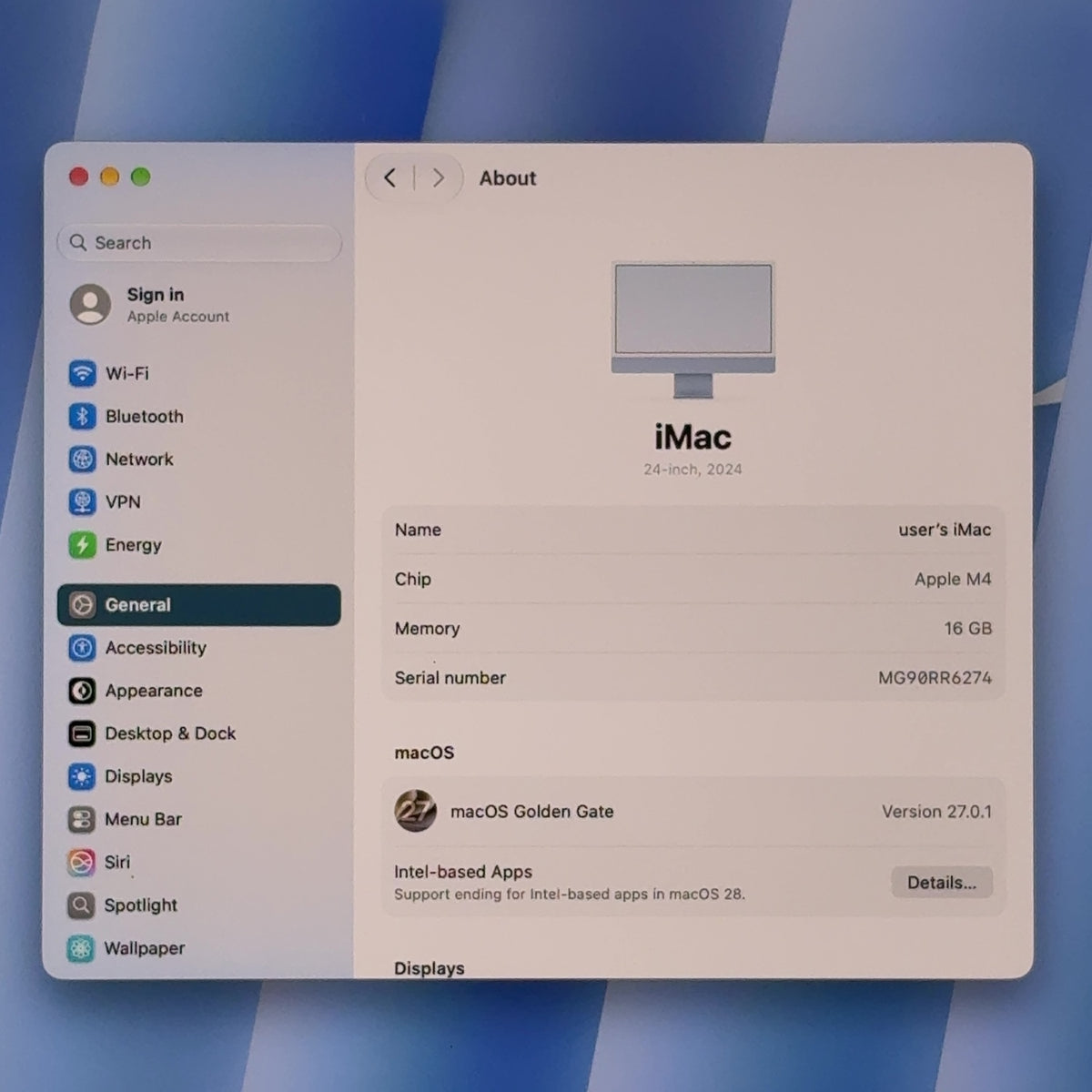Open the Desktop & Dock icon
This screenshot has width=1092, height=1092.
click(82, 733)
